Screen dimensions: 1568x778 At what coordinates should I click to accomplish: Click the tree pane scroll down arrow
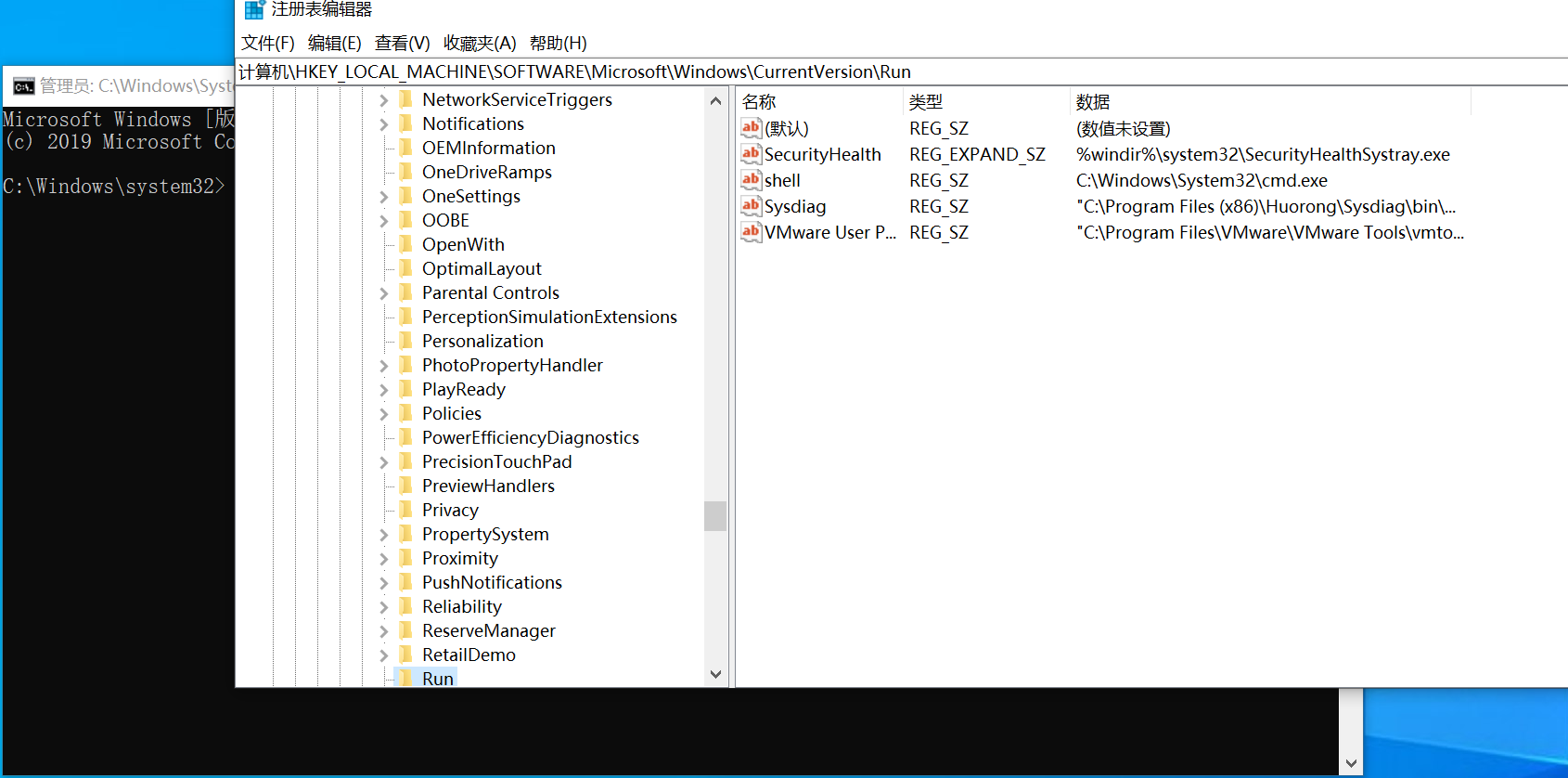point(715,675)
